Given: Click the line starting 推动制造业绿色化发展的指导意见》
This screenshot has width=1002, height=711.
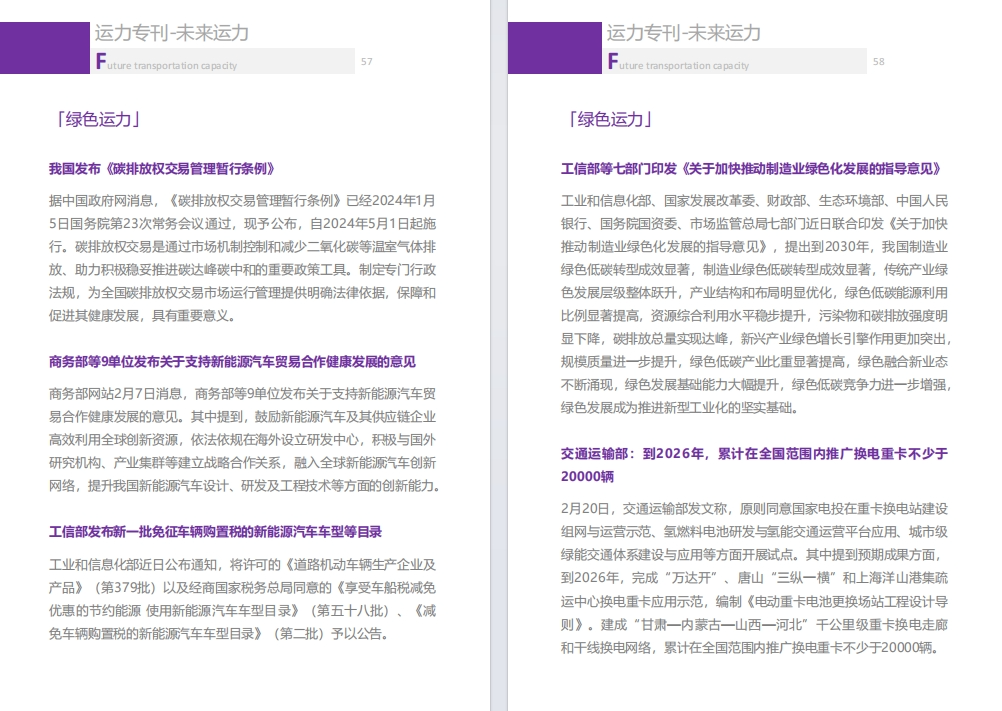Looking at the screenshot, I should coord(754,247).
